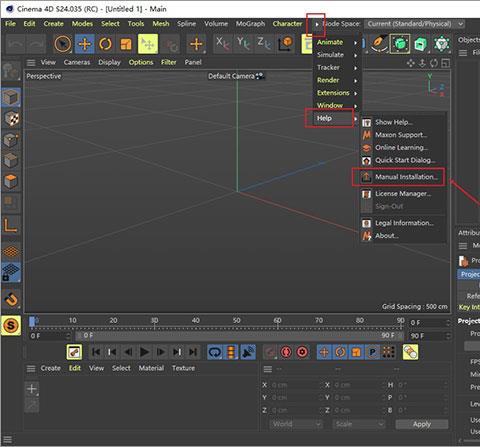Screen dimensions: 480x447
Task: Choose Maxon Support in Help menu
Action: click(403, 135)
